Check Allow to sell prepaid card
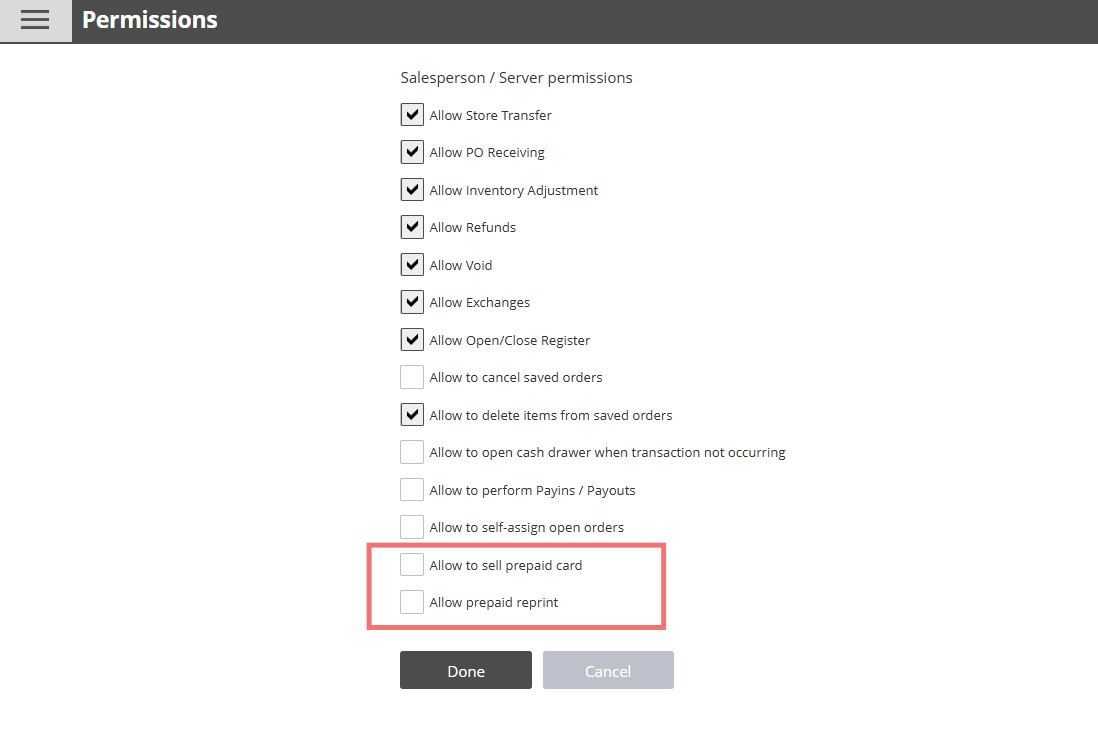Viewport: 1098px width, 732px height. 412,565
